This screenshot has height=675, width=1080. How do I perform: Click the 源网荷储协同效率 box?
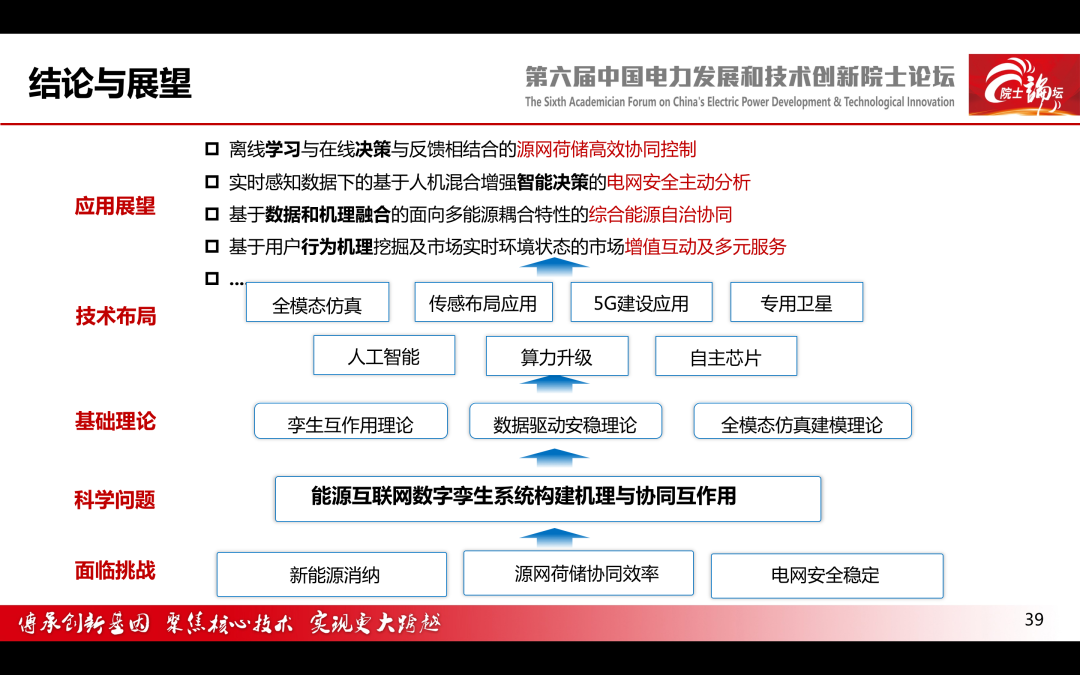pyautogui.click(x=579, y=573)
